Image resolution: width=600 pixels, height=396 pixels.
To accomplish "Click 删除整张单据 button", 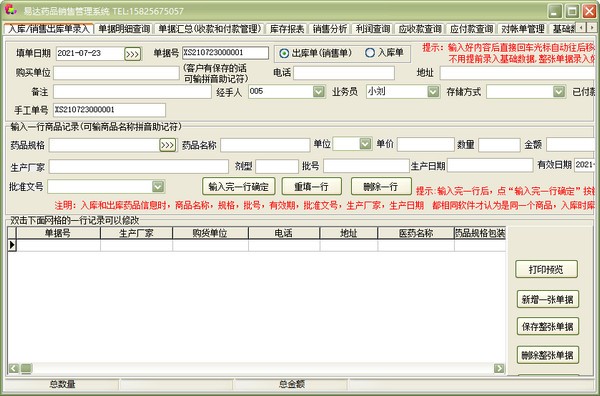I will [x=547, y=355].
